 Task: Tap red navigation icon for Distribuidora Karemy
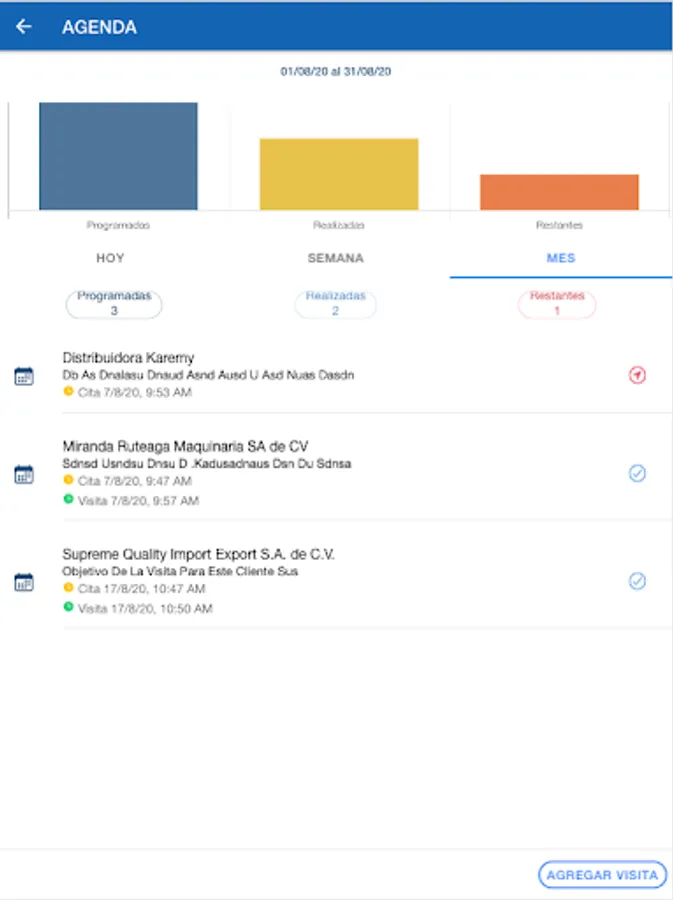637,375
